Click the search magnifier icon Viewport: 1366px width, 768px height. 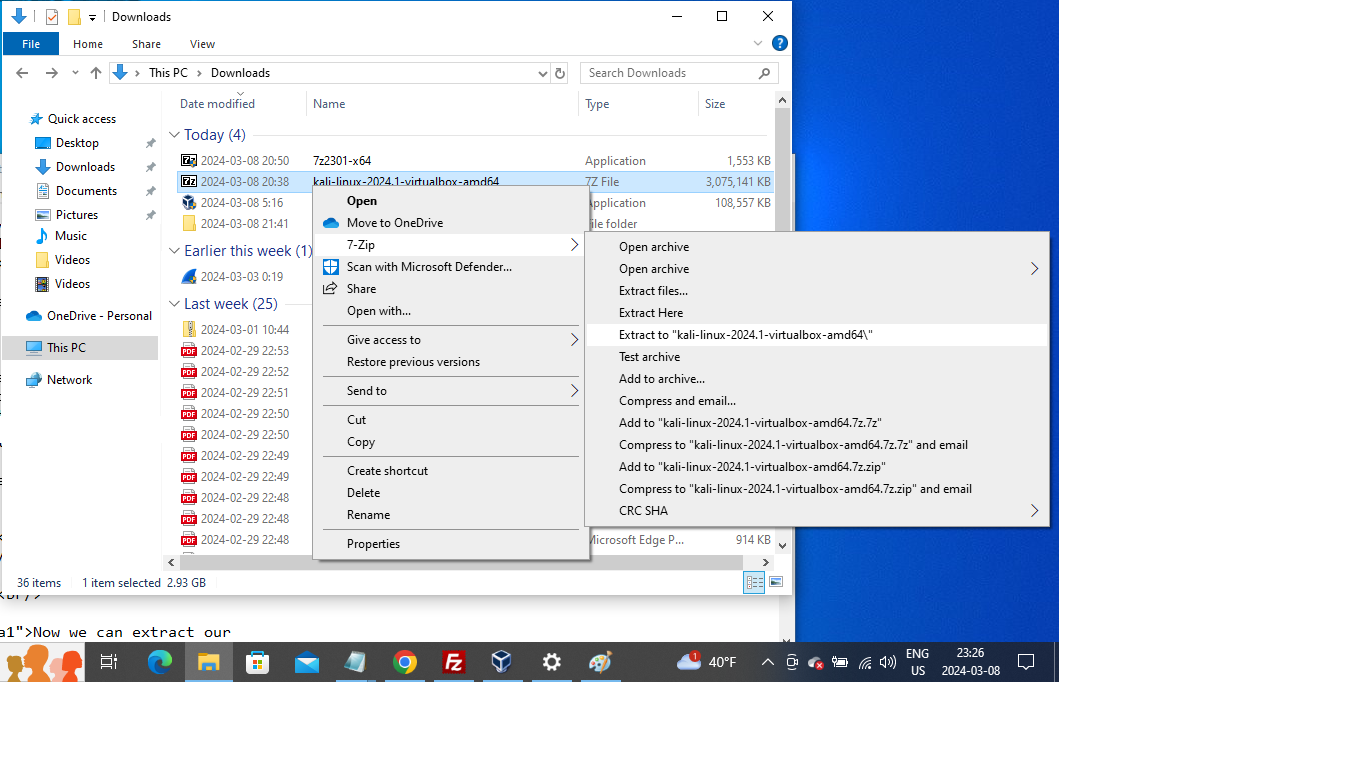[764, 72]
